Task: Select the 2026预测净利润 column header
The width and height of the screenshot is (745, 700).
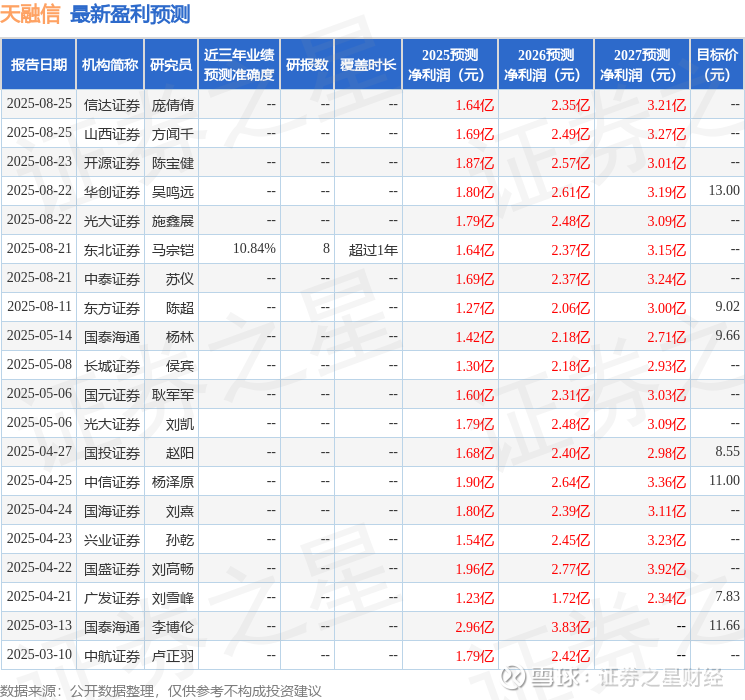Action: [x=545, y=64]
